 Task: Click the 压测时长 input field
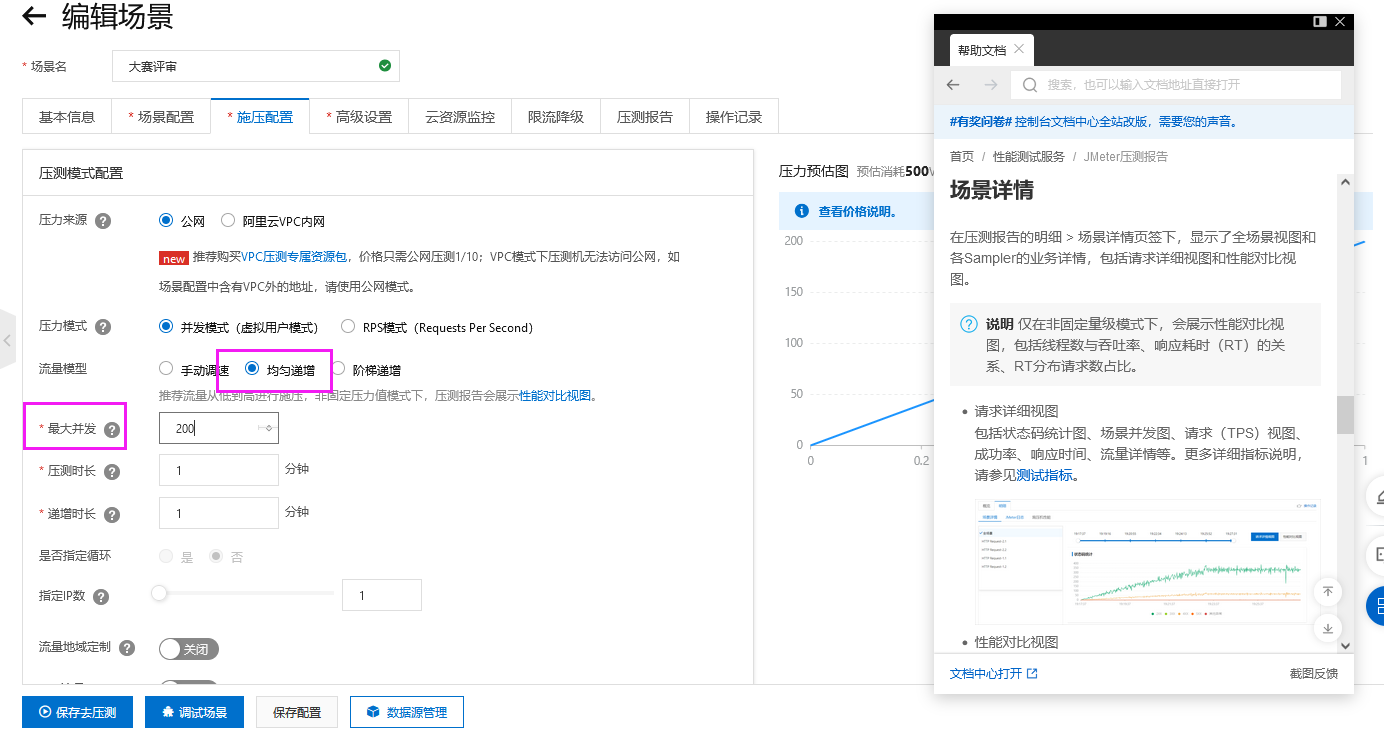(219, 470)
